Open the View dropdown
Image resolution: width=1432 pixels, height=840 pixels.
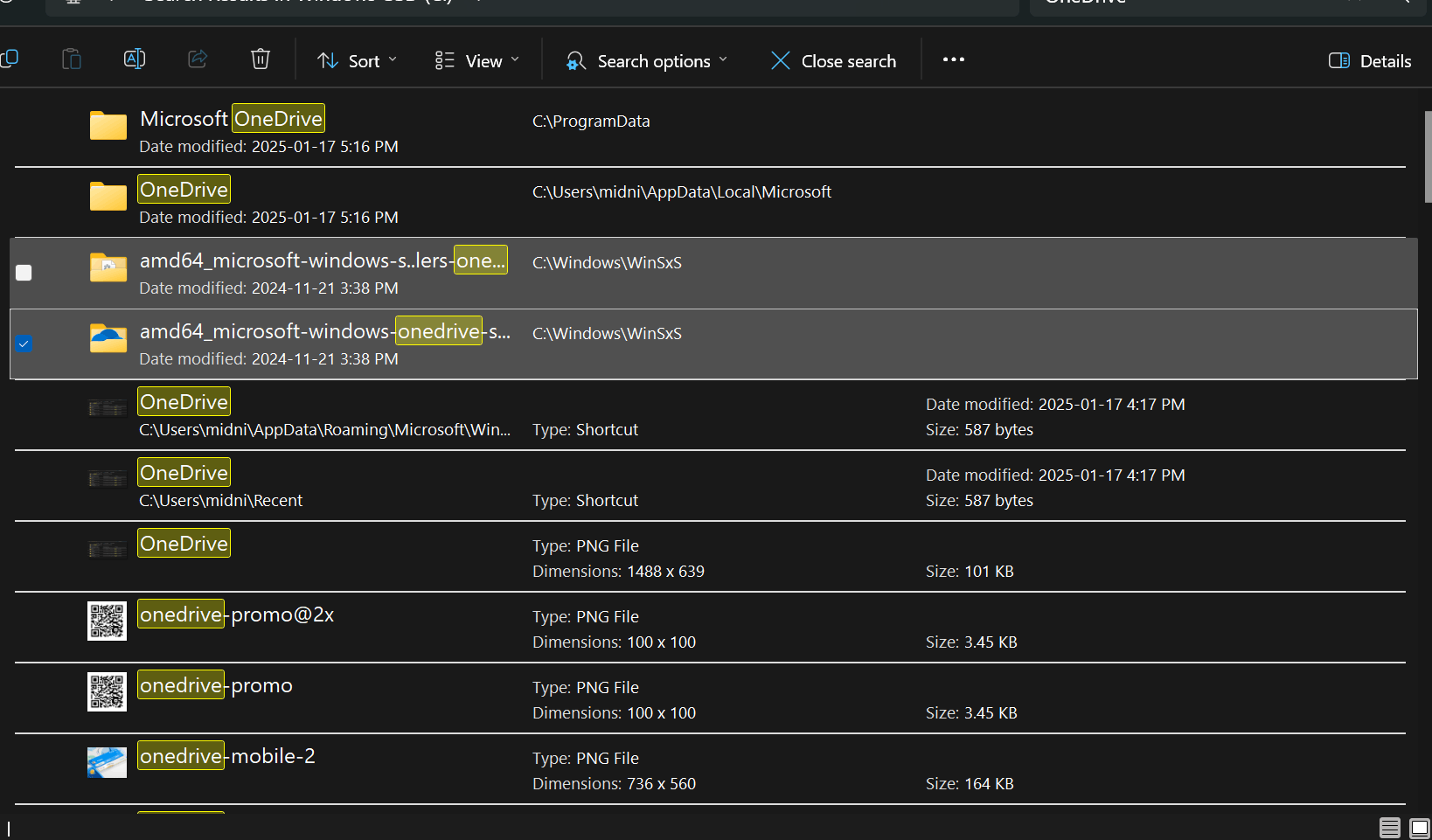point(477,60)
